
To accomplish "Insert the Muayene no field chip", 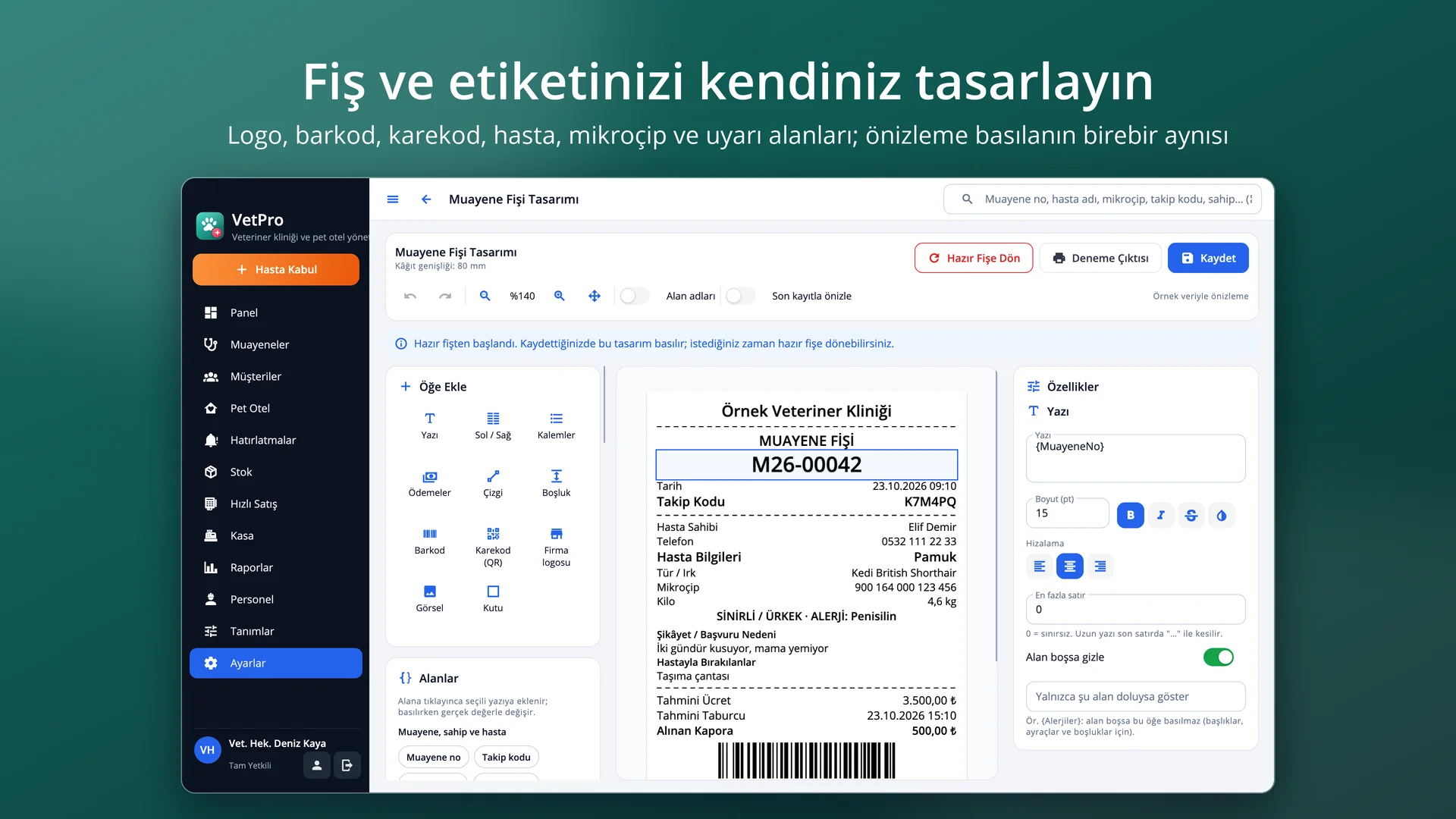I will coord(433,757).
